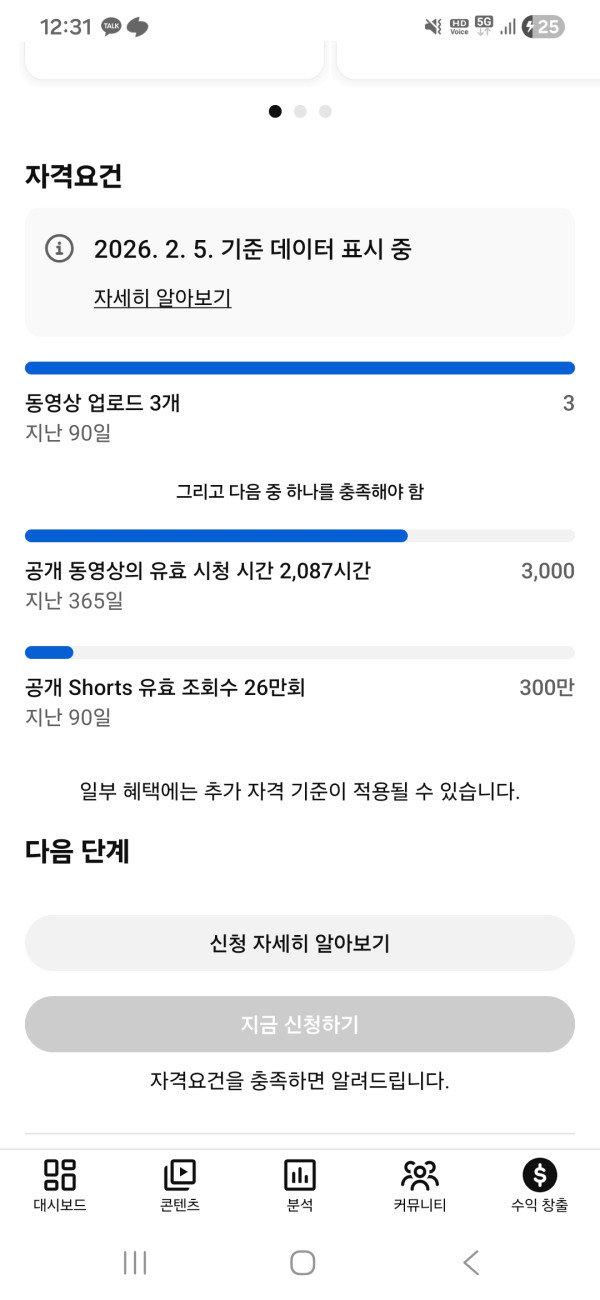Tap the battery indicator in status bar
This screenshot has height=1300, width=600.
[x=544, y=27]
